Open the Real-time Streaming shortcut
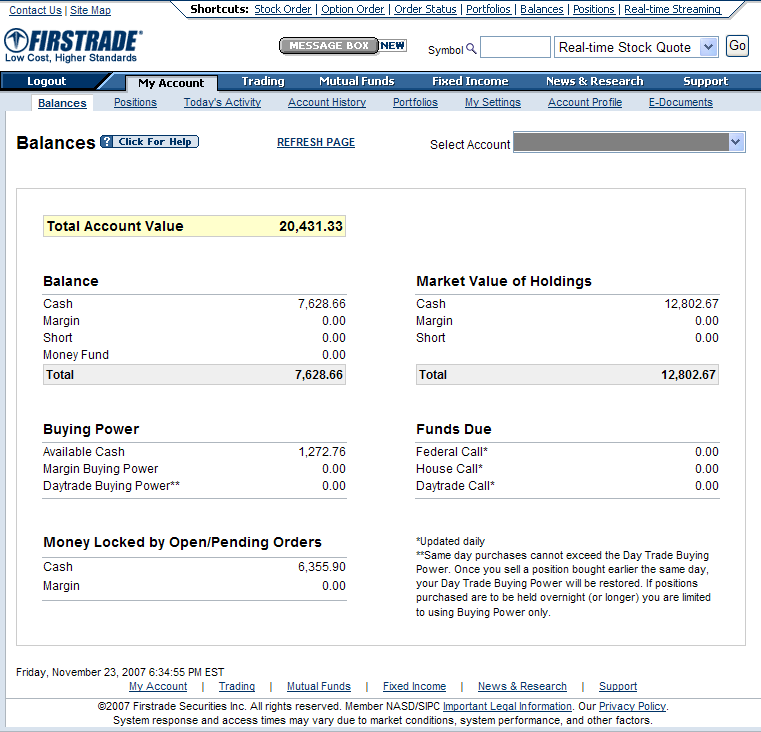Screen dimensions: 761x732 673,9
